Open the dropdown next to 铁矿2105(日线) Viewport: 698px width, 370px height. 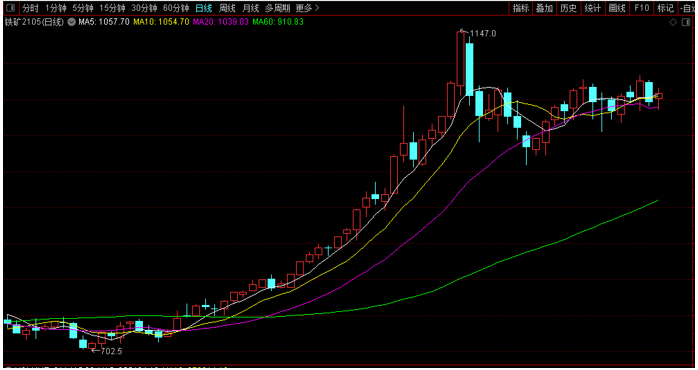pyautogui.click(x=71, y=22)
